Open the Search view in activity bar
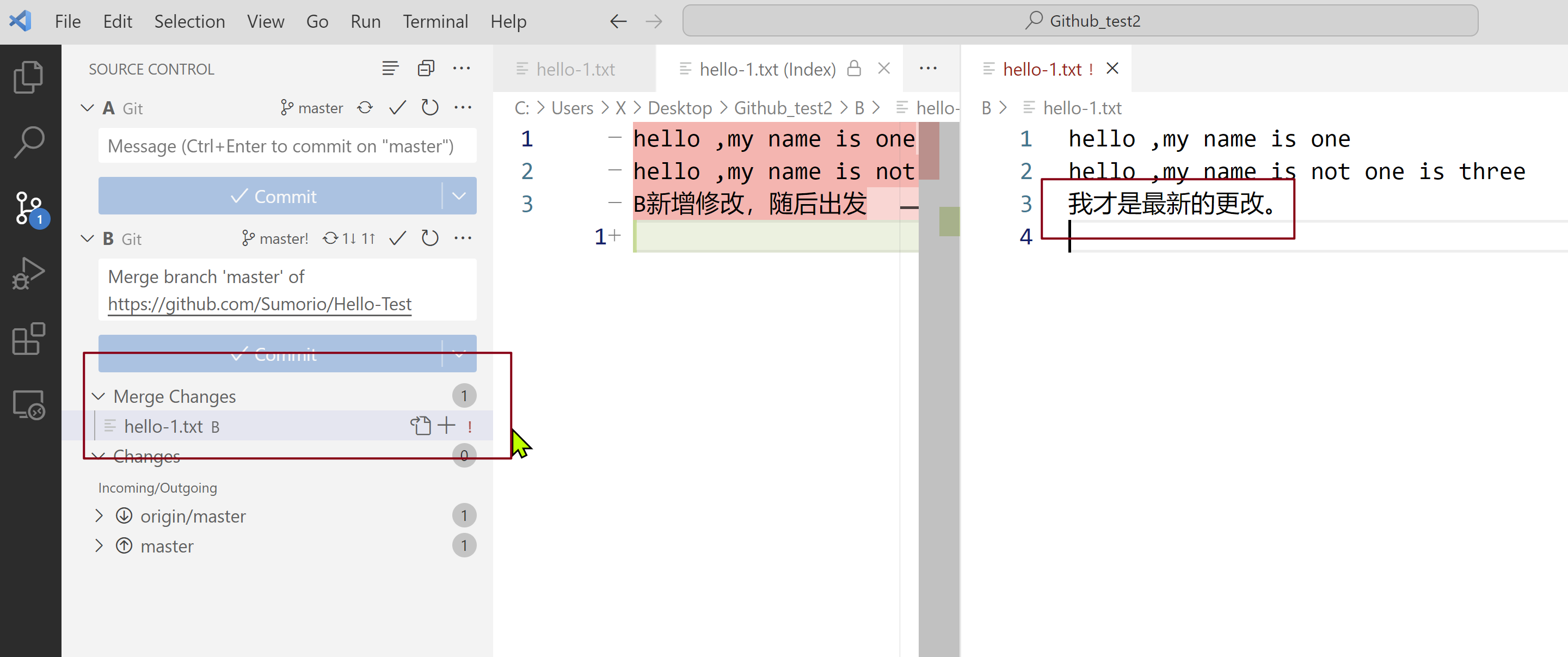The image size is (1568, 657). click(x=28, y=142)
